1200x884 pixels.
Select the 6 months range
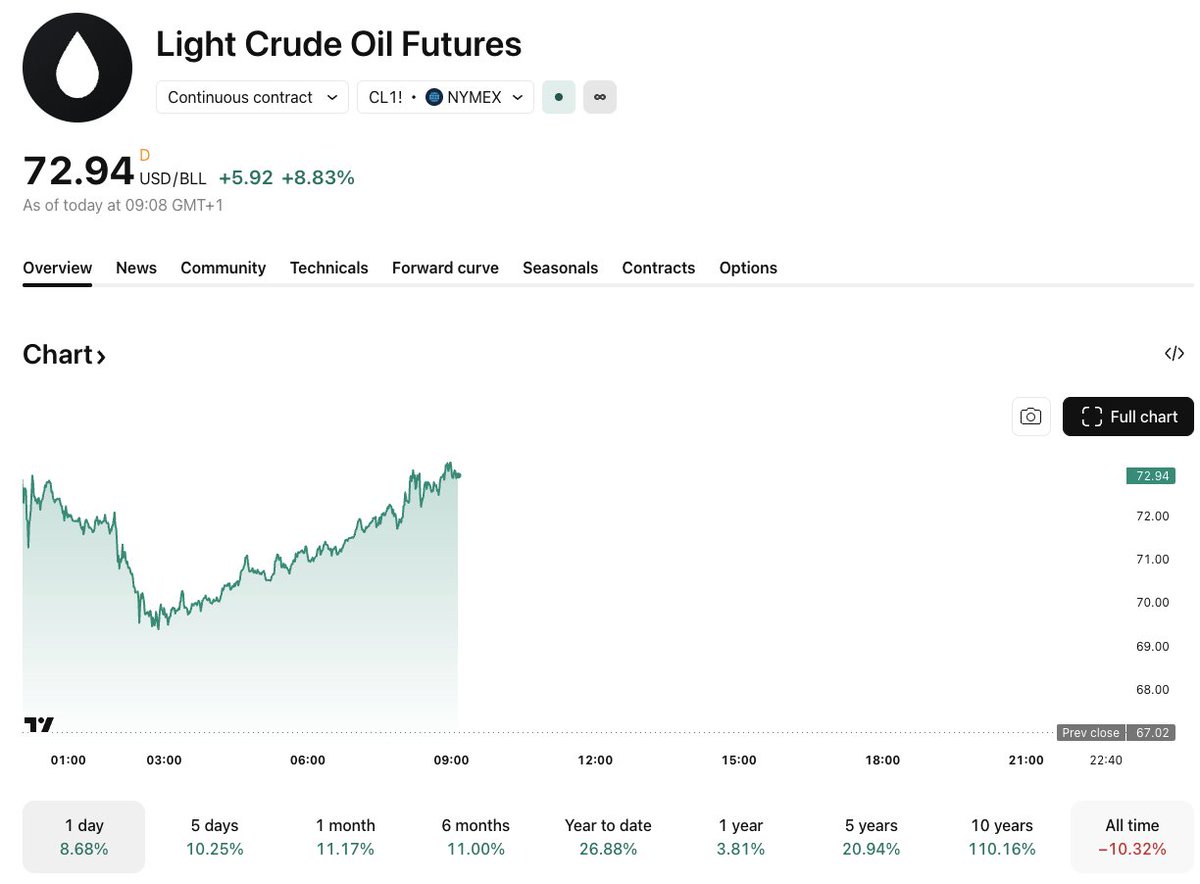pyautogui.click(x=476, y=837)
